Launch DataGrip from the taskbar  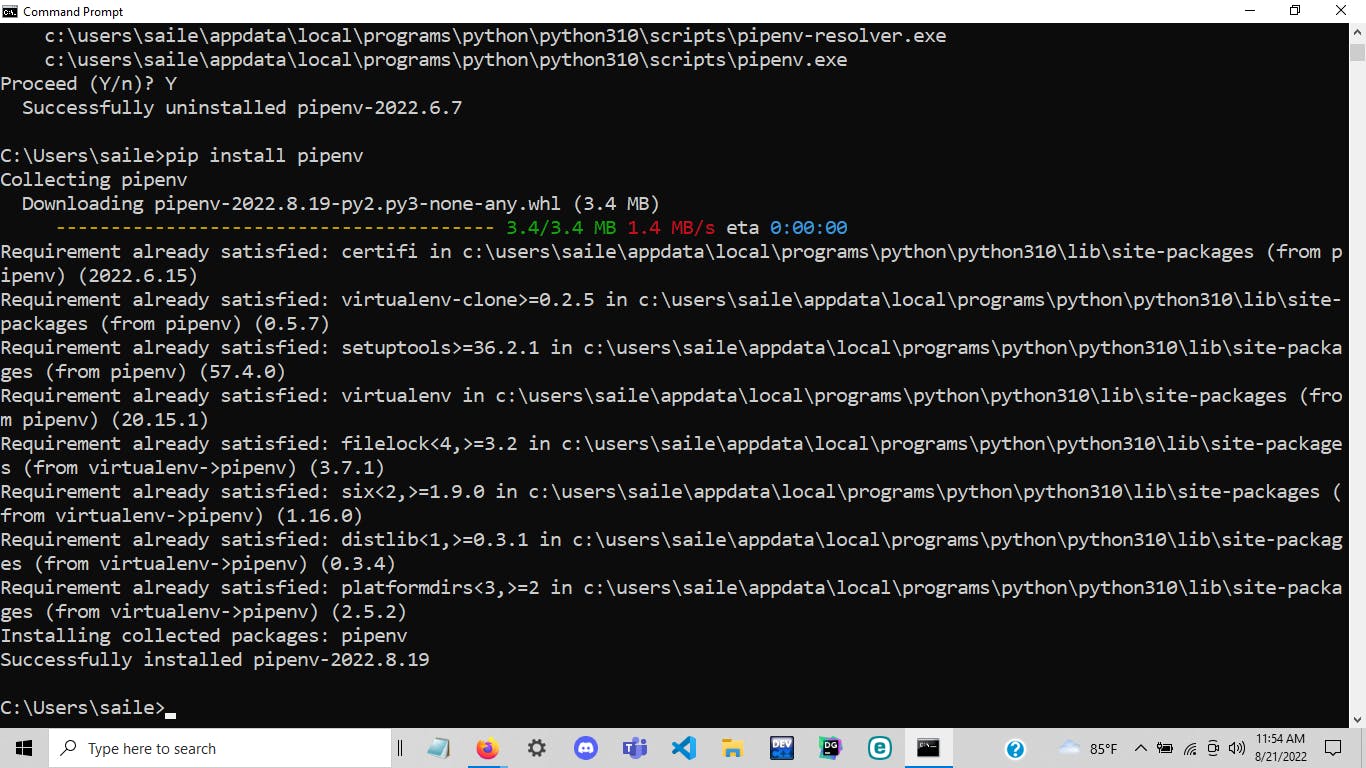pyautogui.click(x=830, y=748)
